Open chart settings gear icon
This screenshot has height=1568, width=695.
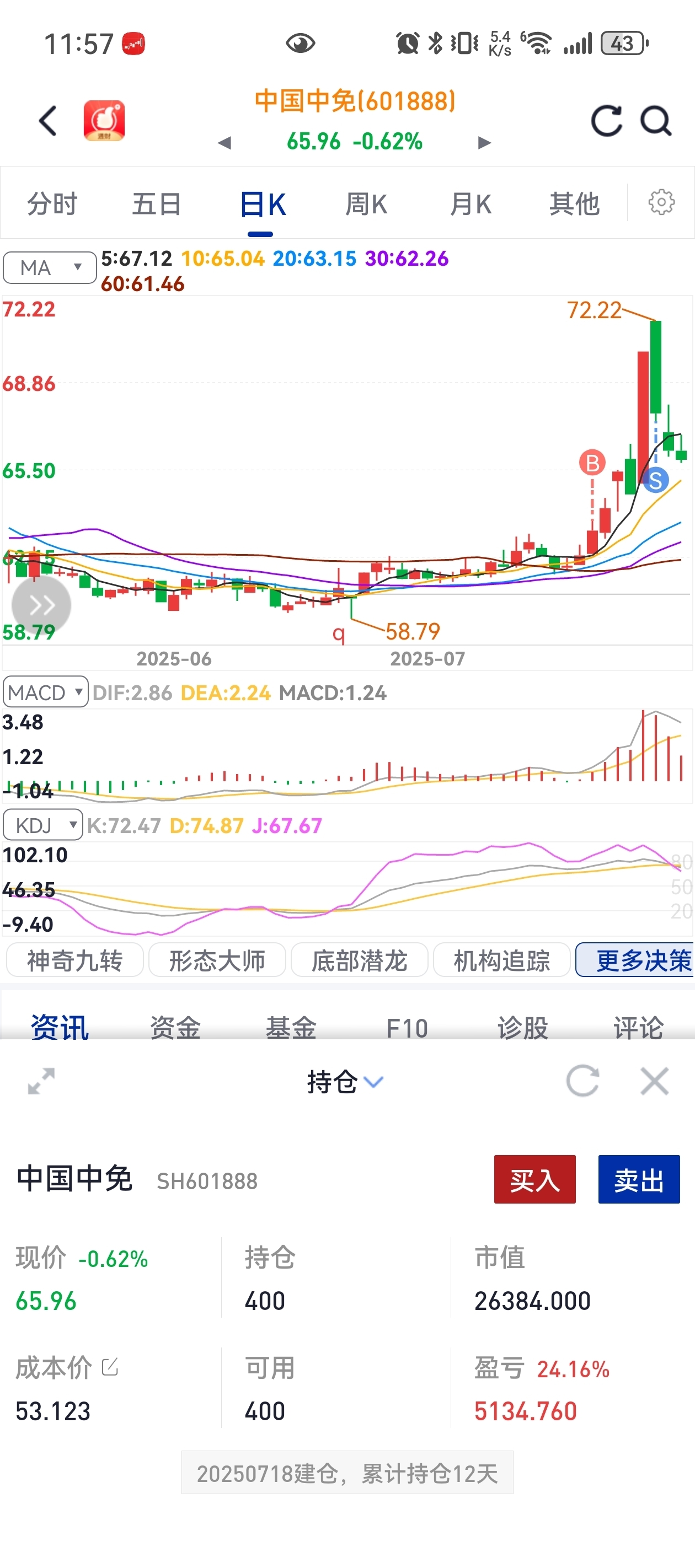pos(661,202)
